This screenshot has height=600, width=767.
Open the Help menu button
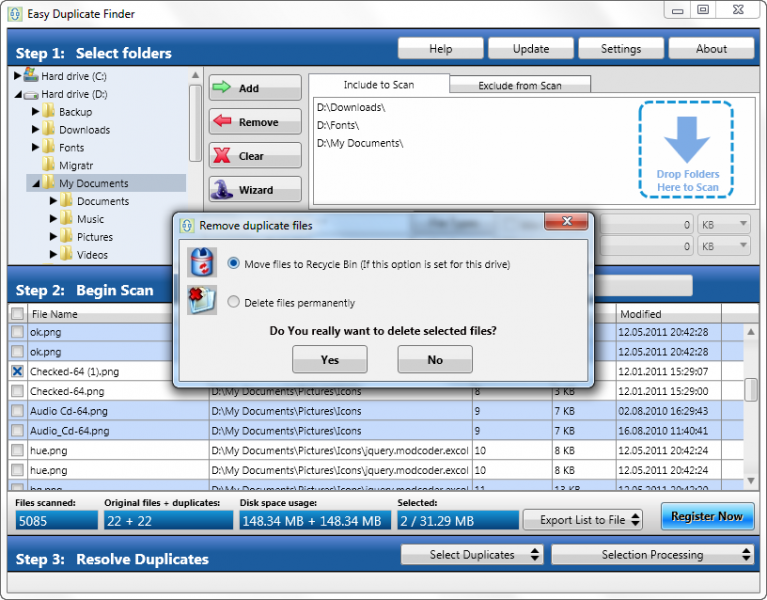click(440, 48)
